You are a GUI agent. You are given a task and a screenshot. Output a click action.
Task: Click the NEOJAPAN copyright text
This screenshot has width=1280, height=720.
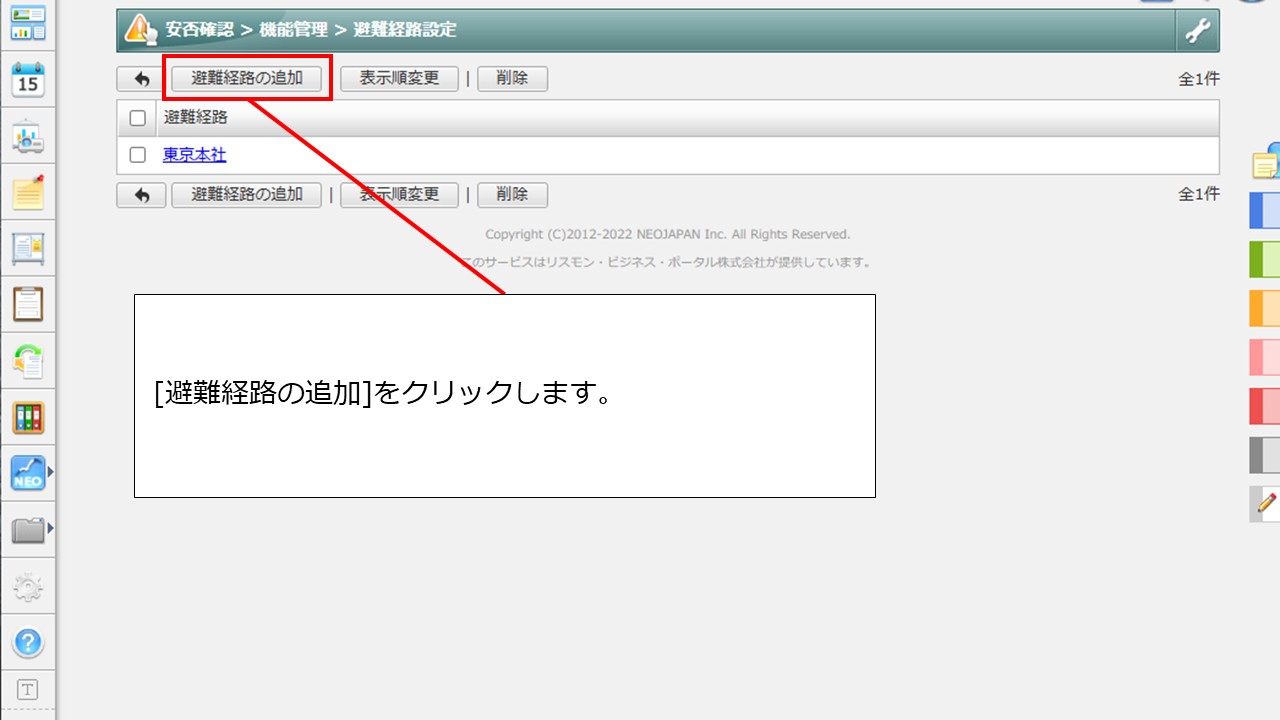pos(668,234)
